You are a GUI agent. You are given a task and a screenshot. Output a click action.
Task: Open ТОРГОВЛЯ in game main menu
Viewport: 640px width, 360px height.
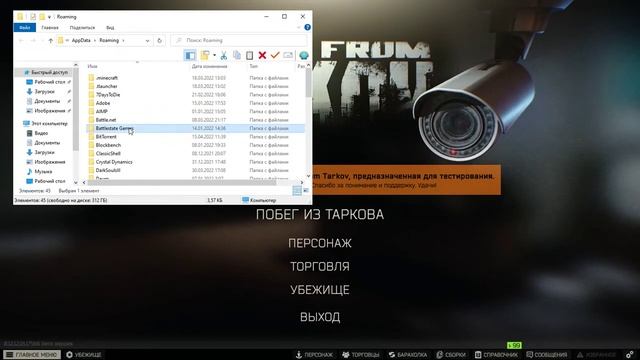click(x=320, y=267)
